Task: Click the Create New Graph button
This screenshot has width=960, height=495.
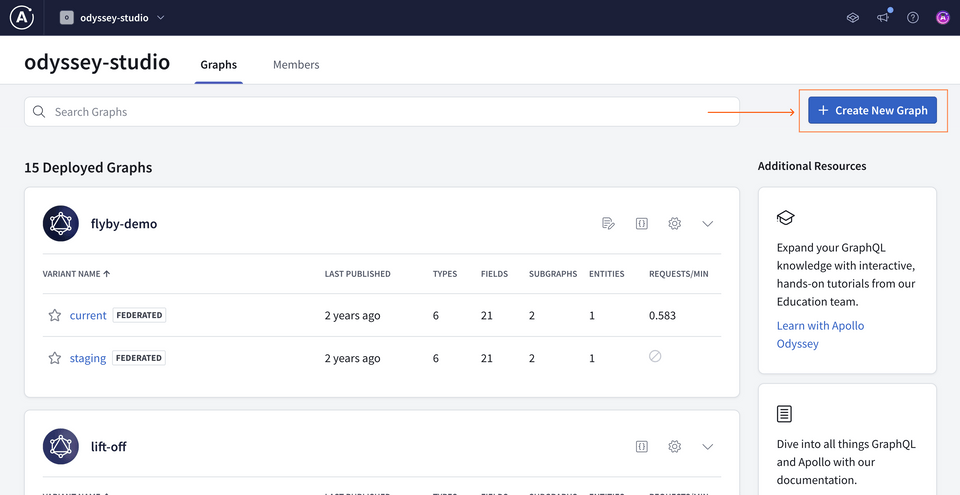Action: (872, 110)
